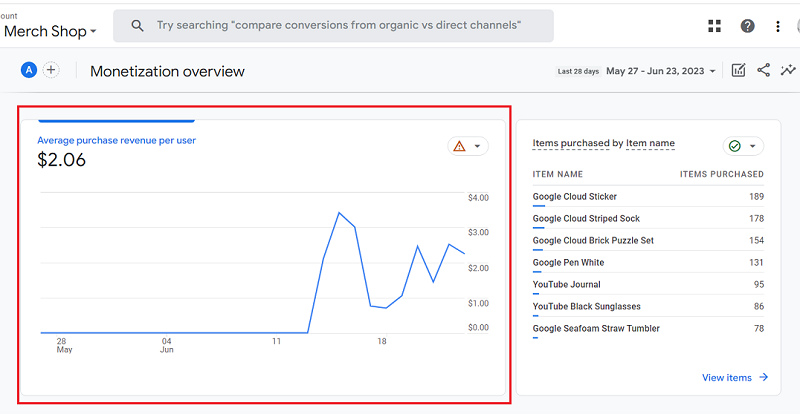The height and width of the screenshot is (414, 800).
Task: Click the '18' date axis label
Action: pos(382,341)
